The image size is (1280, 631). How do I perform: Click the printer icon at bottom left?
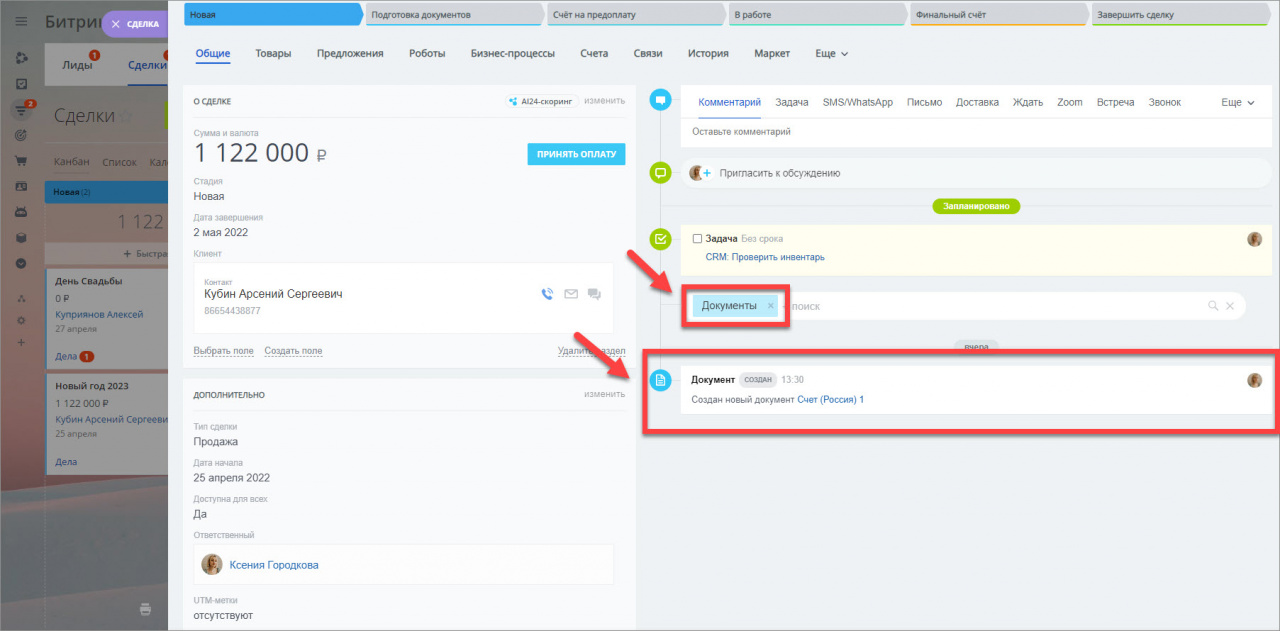pyautogui.click(x=145, y=609)
